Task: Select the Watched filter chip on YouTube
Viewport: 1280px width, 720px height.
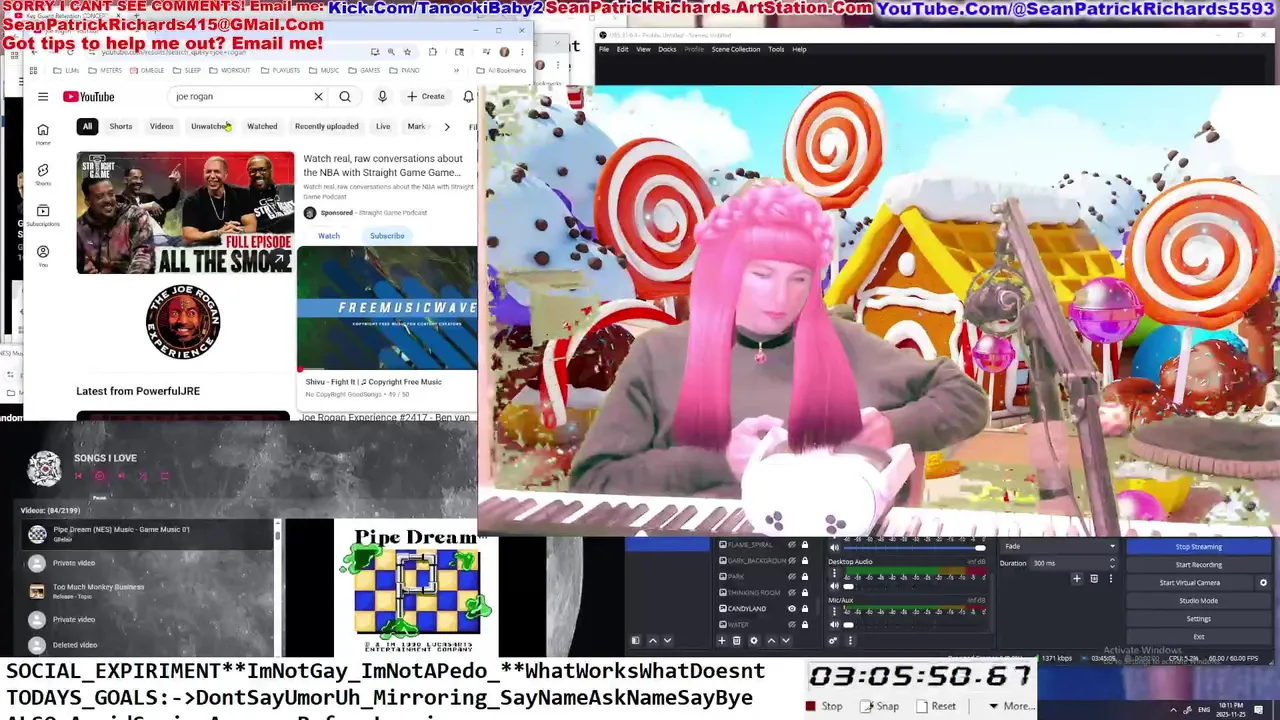Action: [262, 127]
